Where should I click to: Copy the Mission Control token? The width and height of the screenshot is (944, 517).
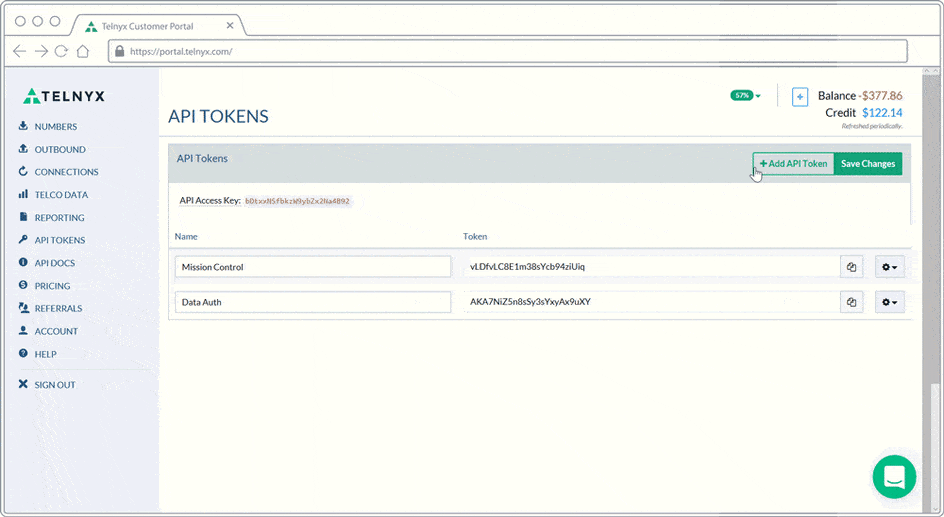click(x=851, y=267)
